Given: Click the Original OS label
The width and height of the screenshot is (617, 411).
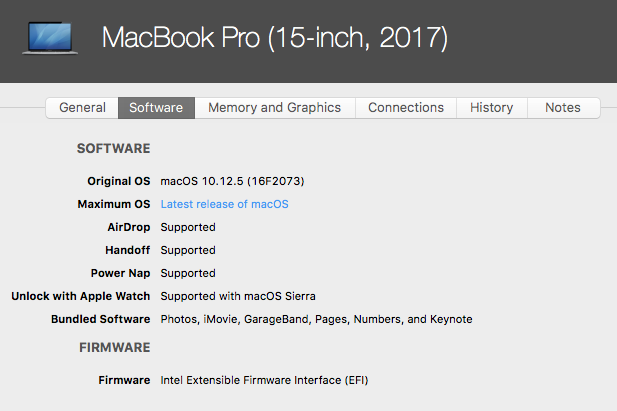Looking at the screenshot, I should [119, 181].
